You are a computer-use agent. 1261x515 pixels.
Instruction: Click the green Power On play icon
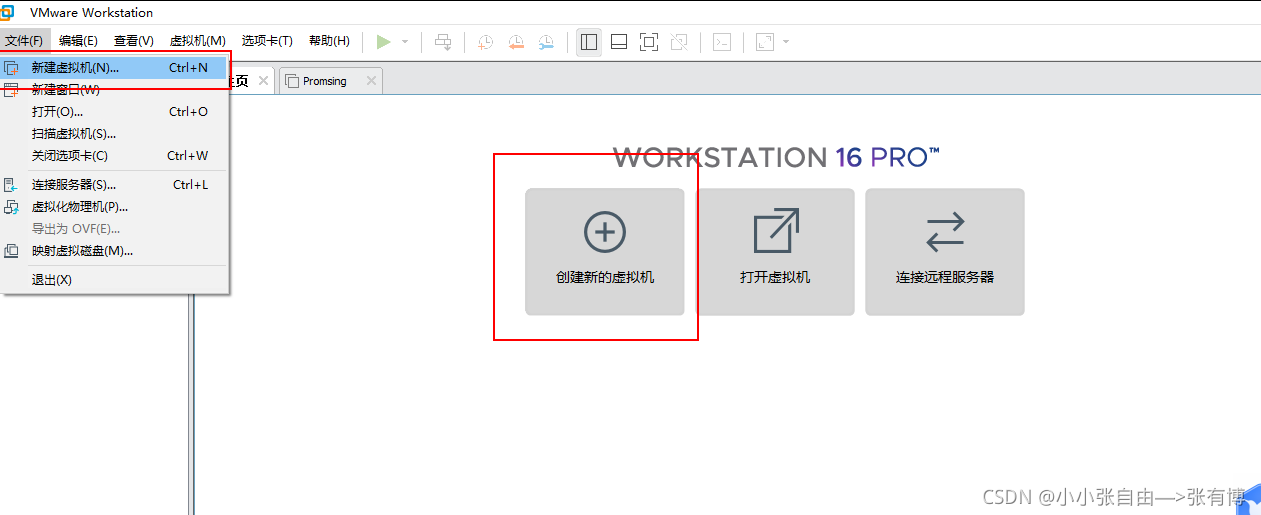pyautogui.click(x=384, y=41)
